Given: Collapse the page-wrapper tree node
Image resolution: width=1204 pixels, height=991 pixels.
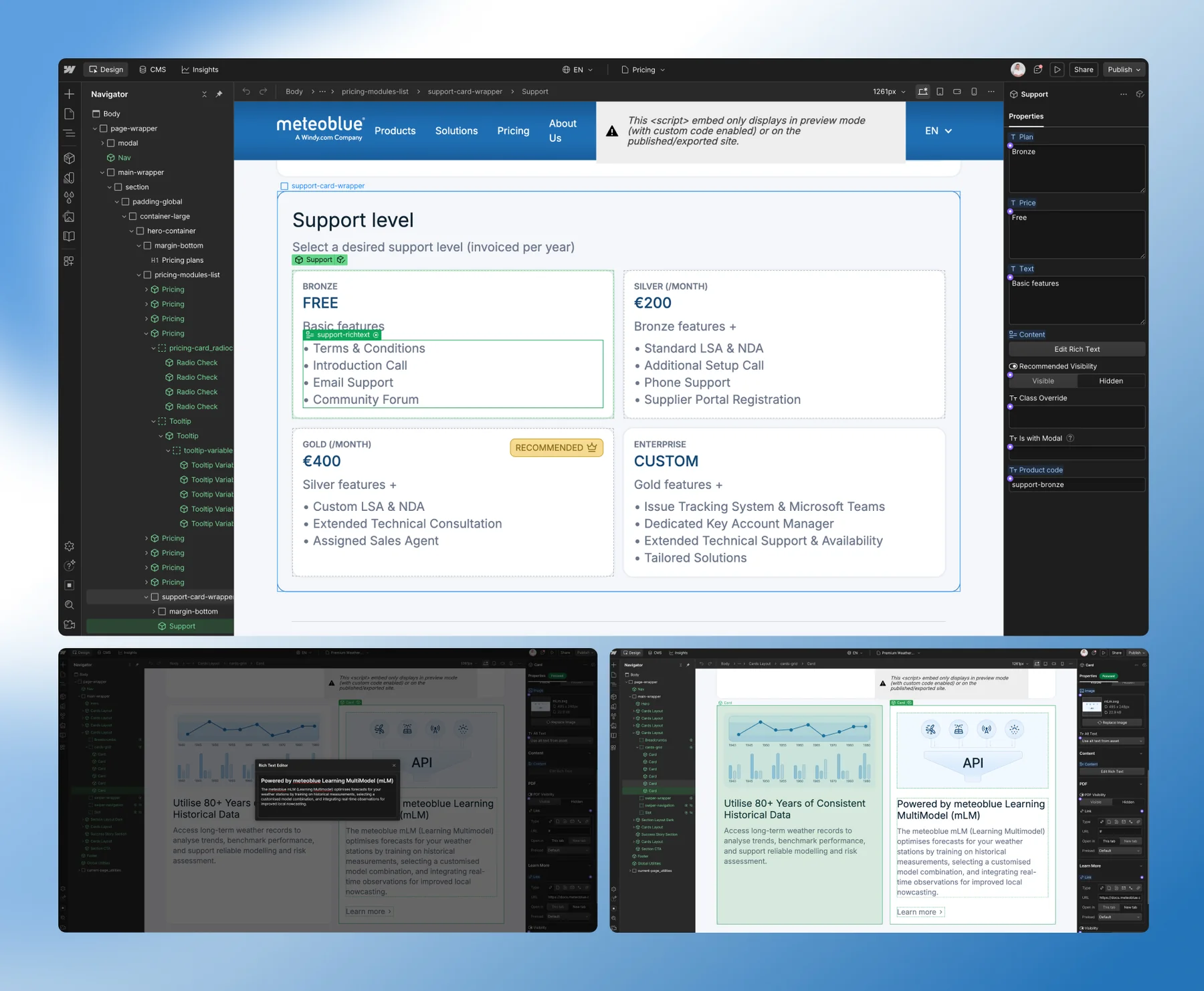Looking at the screenshot, I should point(95,128).
